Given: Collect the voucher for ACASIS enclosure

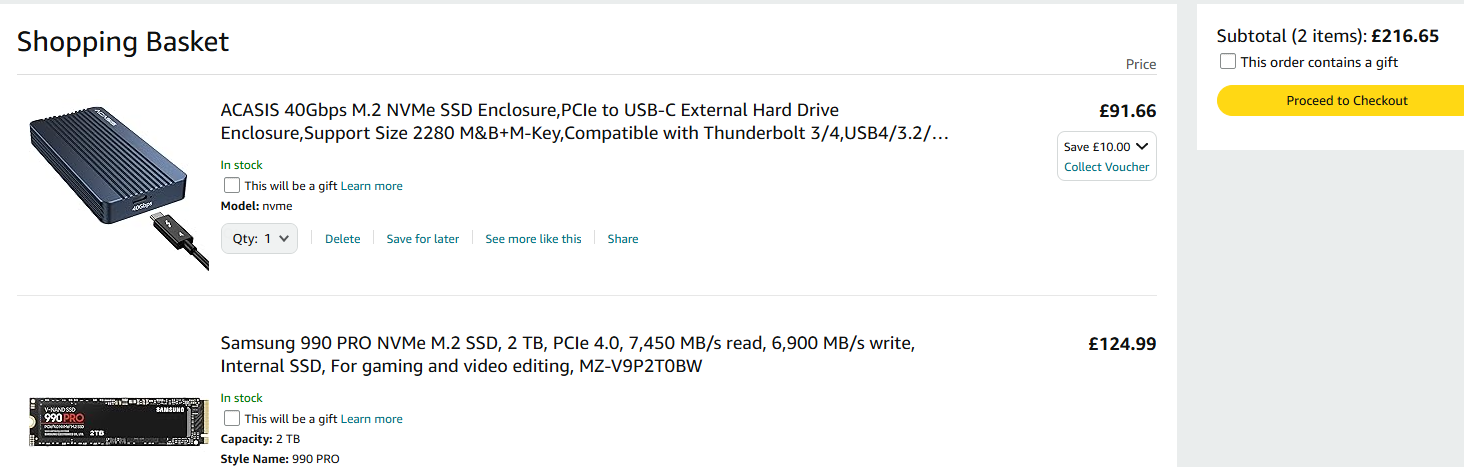Looking at the screenshot, I should tap(1106, 167).
